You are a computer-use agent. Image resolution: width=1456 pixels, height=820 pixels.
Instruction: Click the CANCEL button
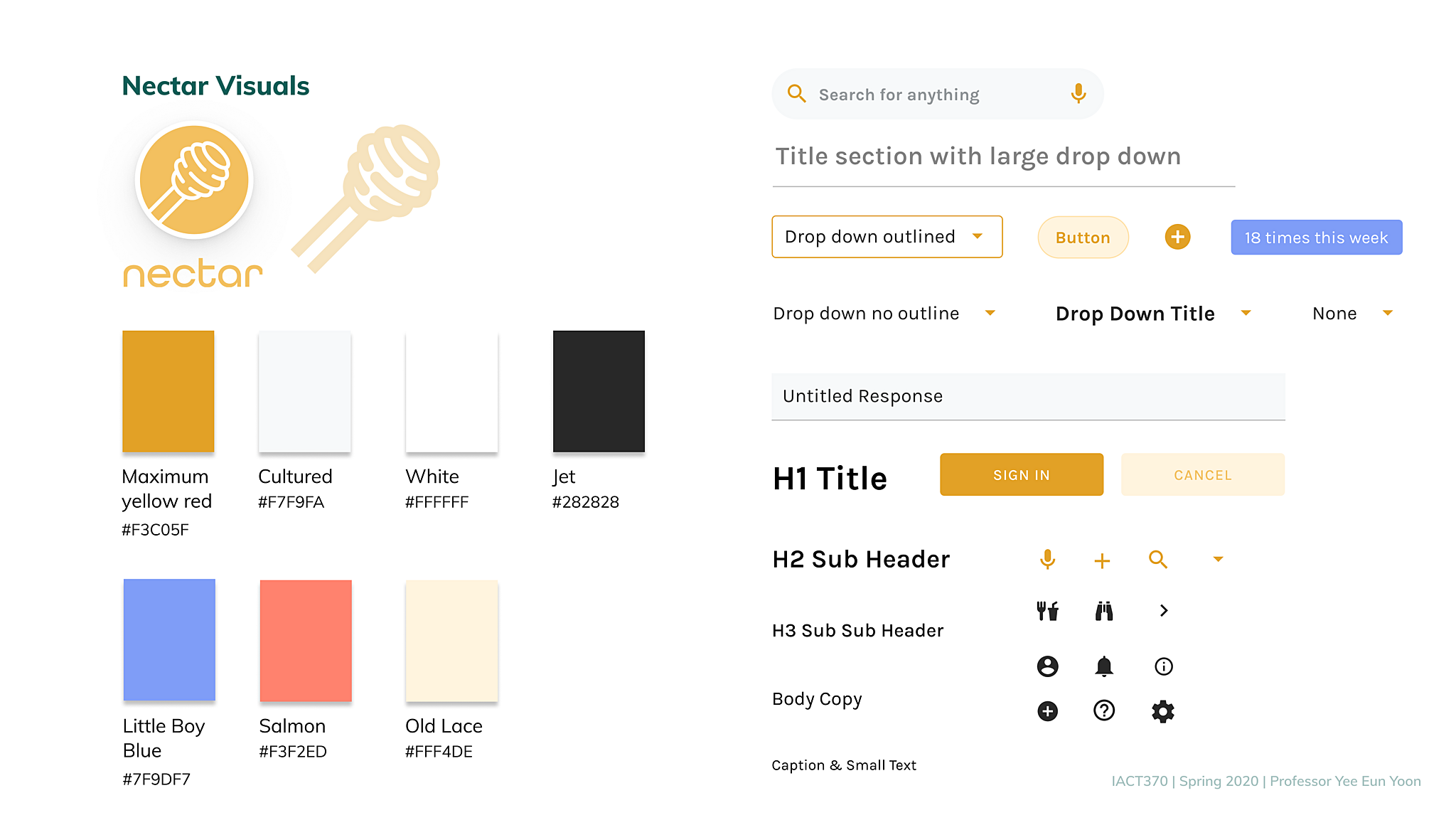(1202, 474)
